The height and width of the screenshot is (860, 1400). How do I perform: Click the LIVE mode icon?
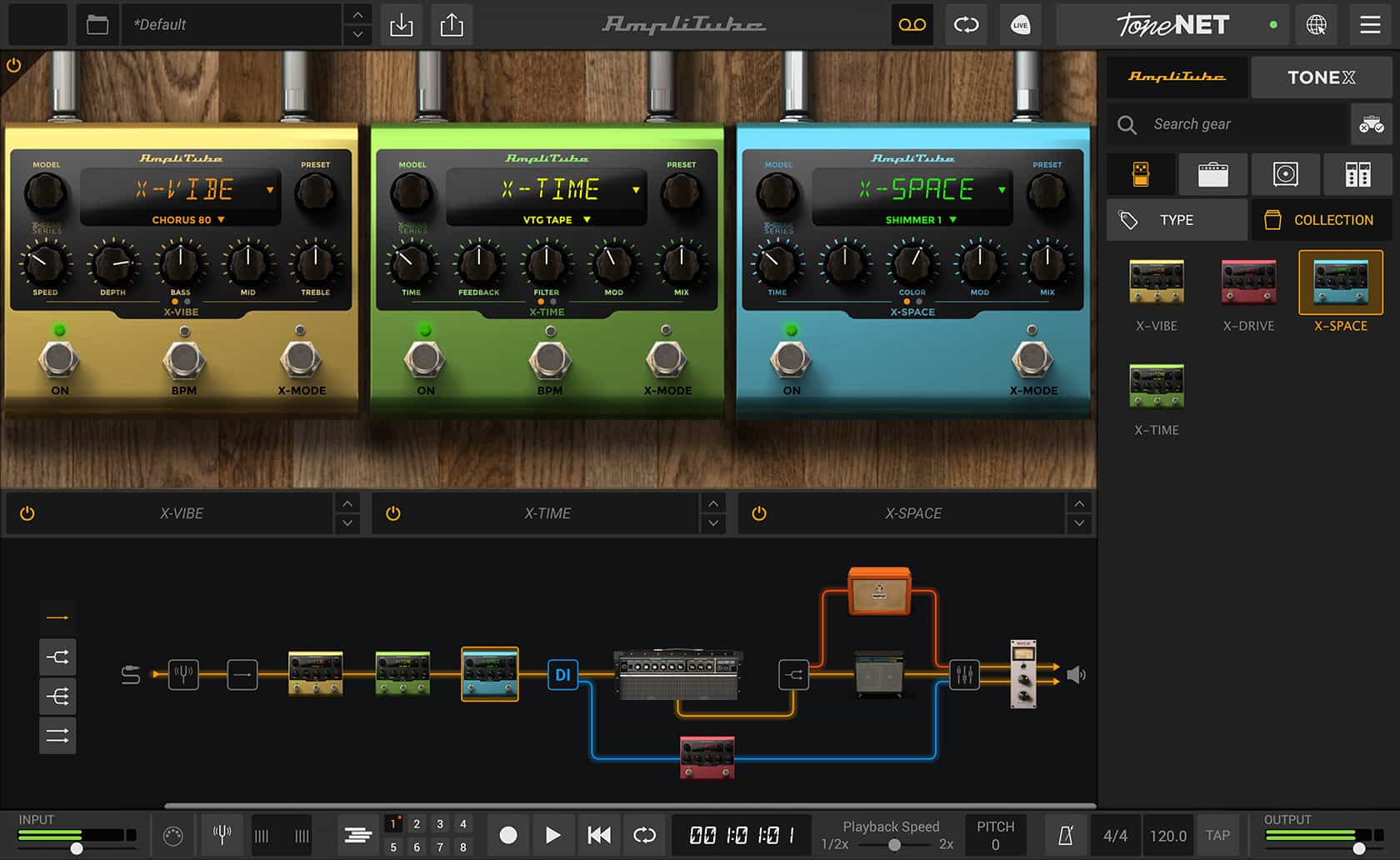click(x=1020, y=25)
